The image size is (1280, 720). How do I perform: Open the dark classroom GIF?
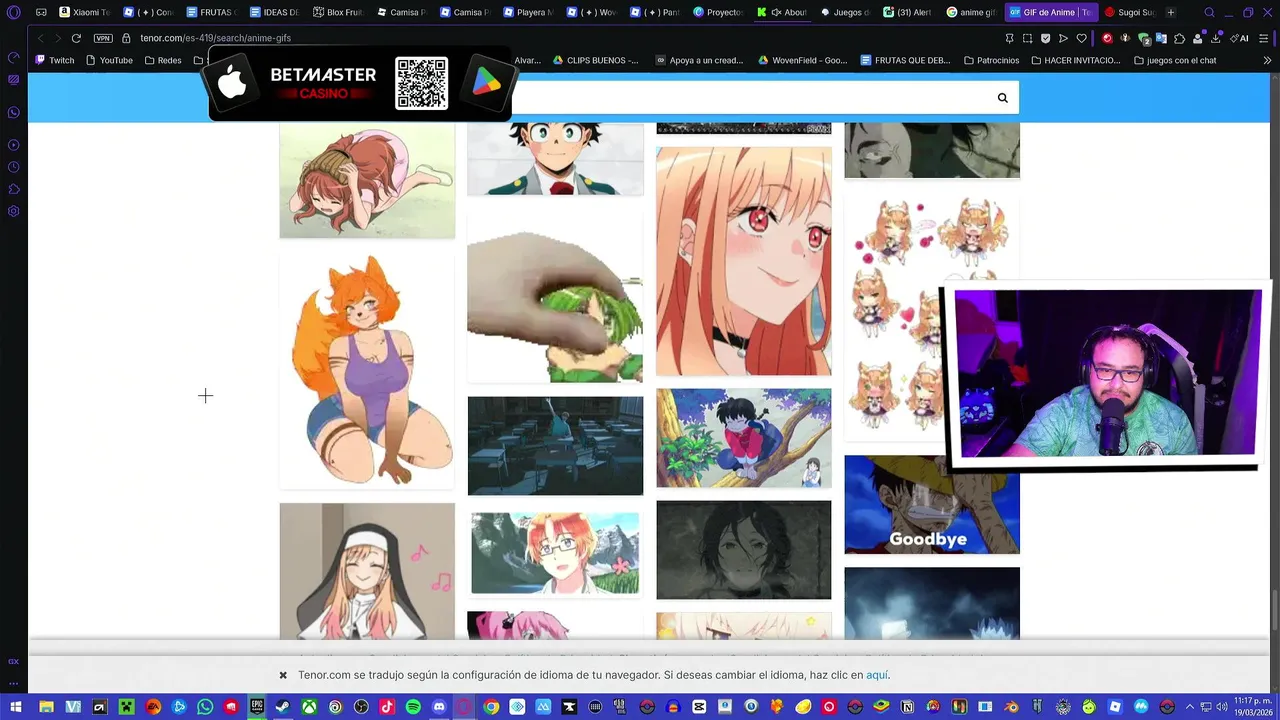[555, 446]
